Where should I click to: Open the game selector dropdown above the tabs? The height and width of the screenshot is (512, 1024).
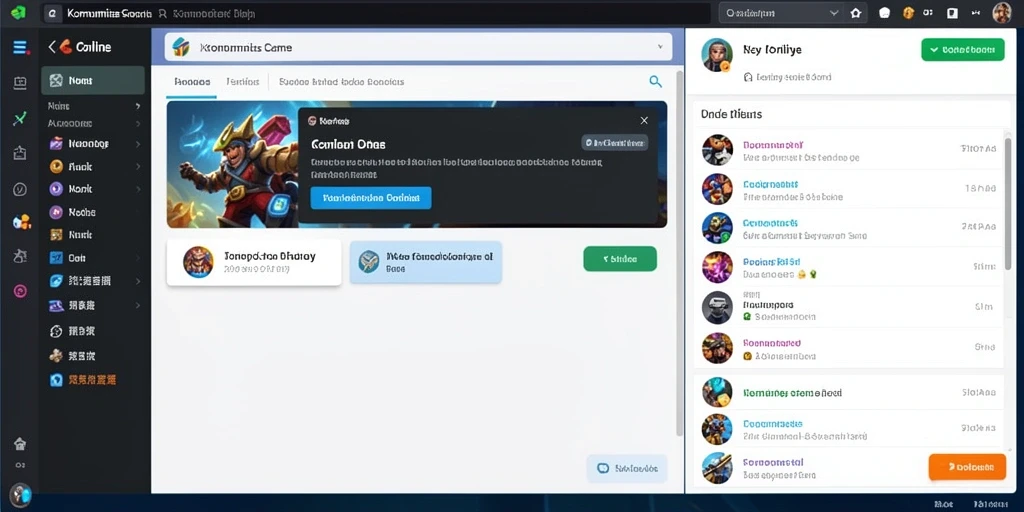[418, 47]
